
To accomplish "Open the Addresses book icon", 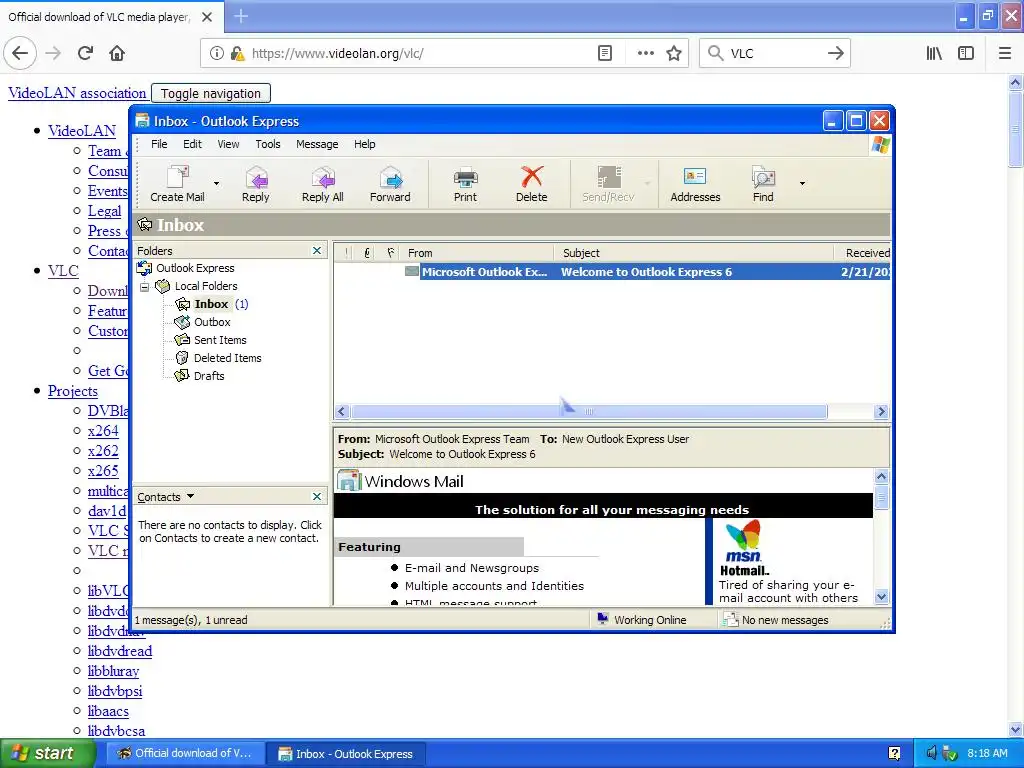I will tap(695, 184).
